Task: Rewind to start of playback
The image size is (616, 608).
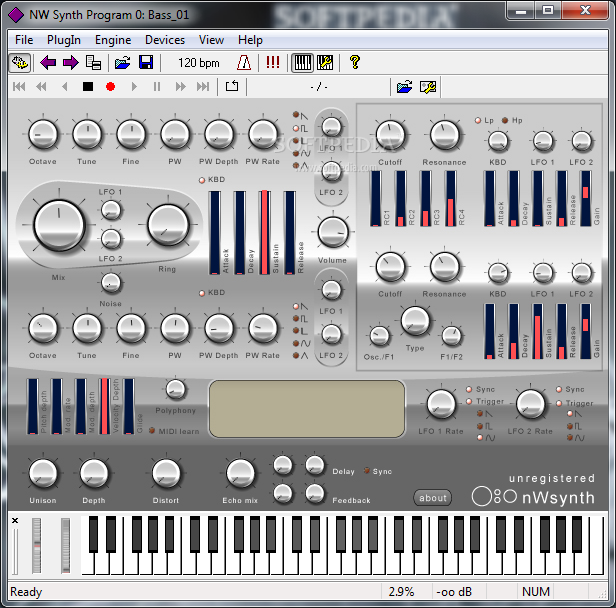Action: point(19,86)
